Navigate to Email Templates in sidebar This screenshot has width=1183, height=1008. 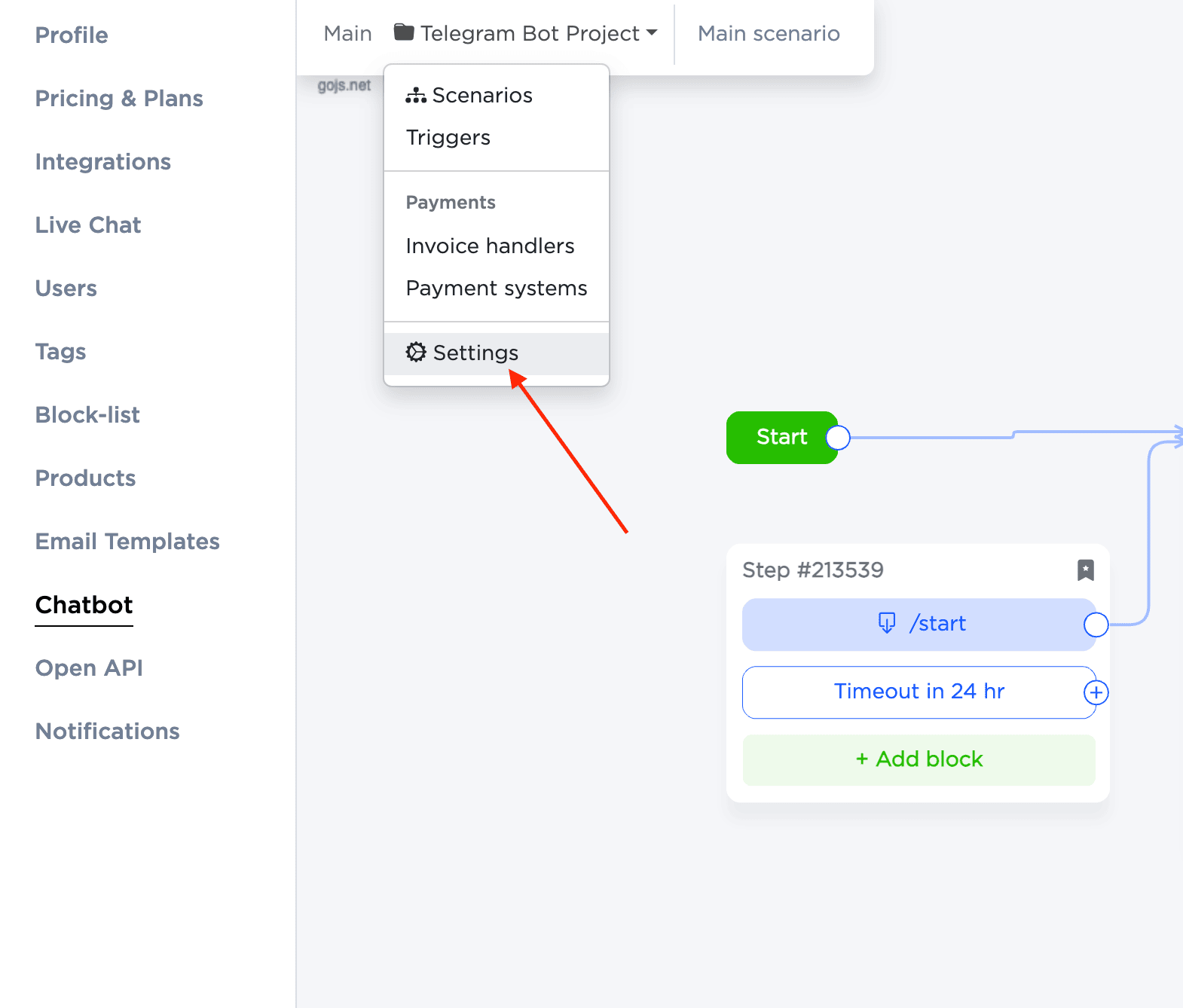[x=127, y=542]
